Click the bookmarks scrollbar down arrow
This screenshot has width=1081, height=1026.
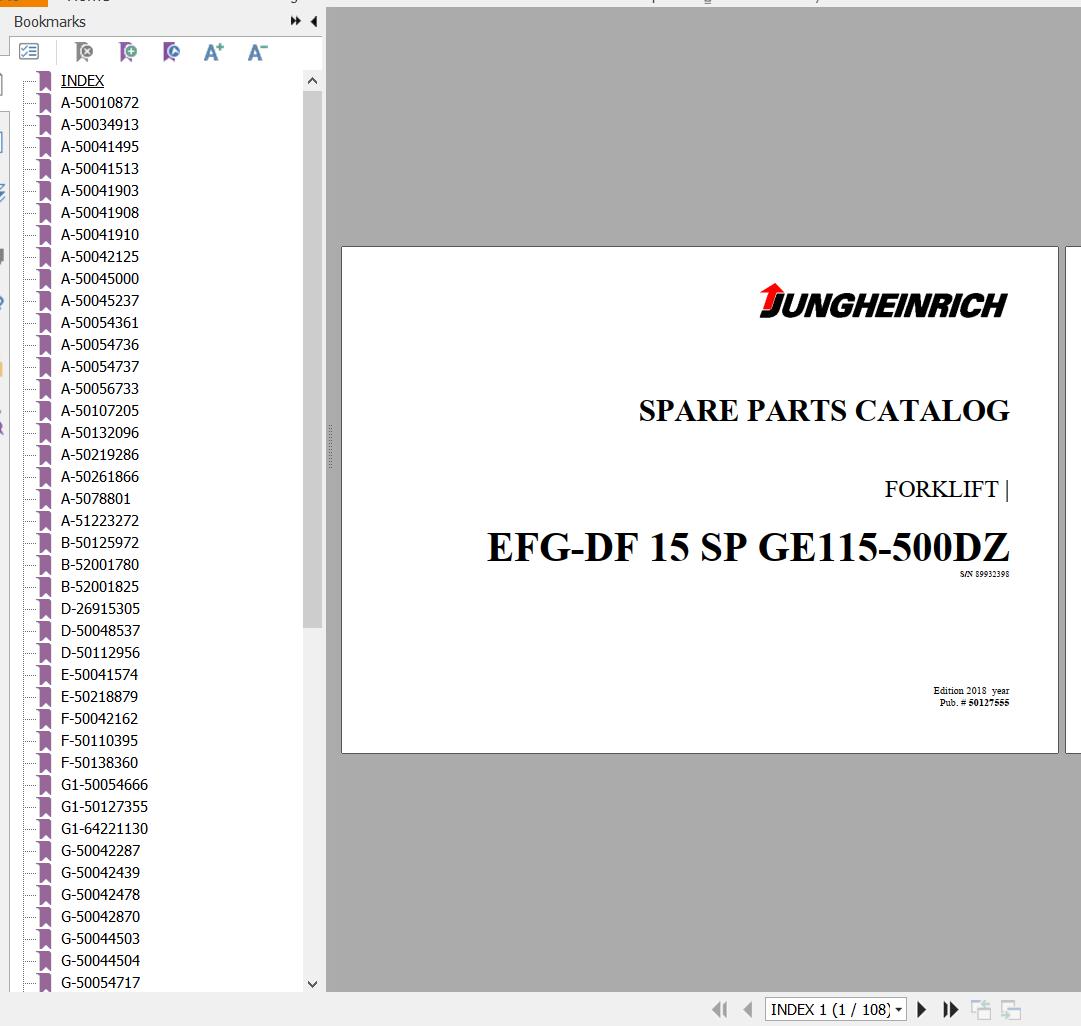(x=312, y=984)
